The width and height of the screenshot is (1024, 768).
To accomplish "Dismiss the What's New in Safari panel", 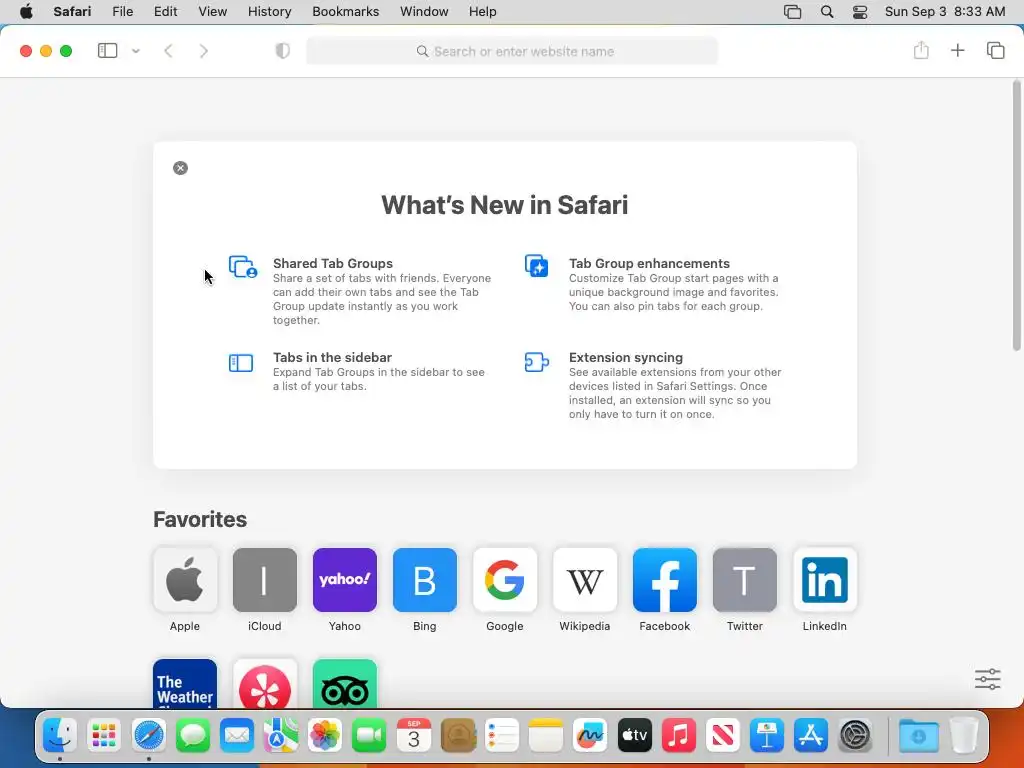I will point(180,168).
